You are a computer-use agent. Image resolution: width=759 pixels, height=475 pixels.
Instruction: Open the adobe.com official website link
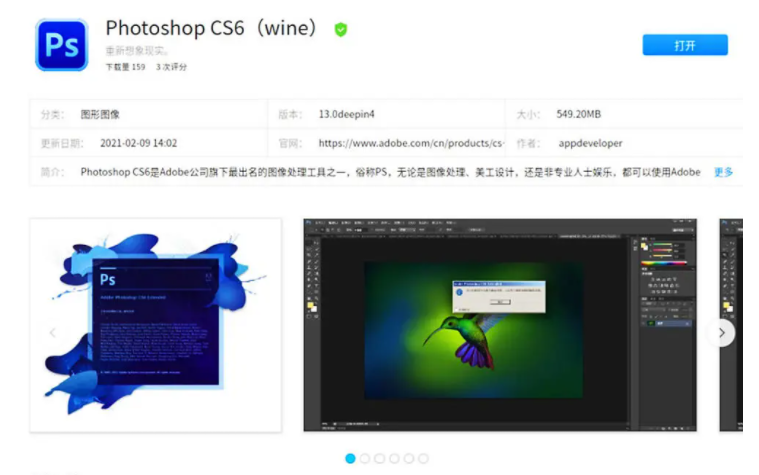click(x=411, y=143)
